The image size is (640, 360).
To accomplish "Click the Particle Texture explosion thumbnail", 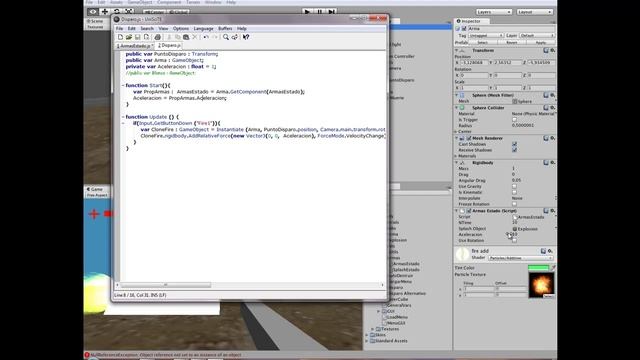I will tap(541, 285).
